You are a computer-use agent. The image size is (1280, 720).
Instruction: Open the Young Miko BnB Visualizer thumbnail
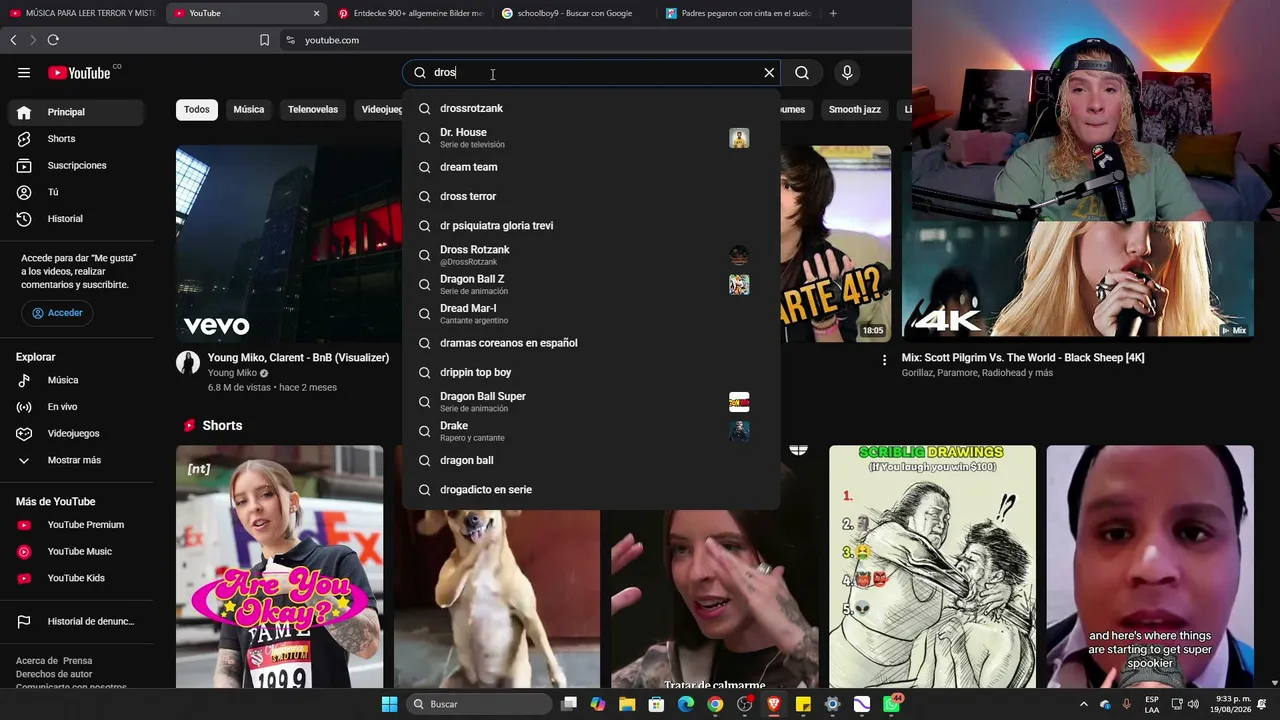pyautogui.click(x=288, y=244)
